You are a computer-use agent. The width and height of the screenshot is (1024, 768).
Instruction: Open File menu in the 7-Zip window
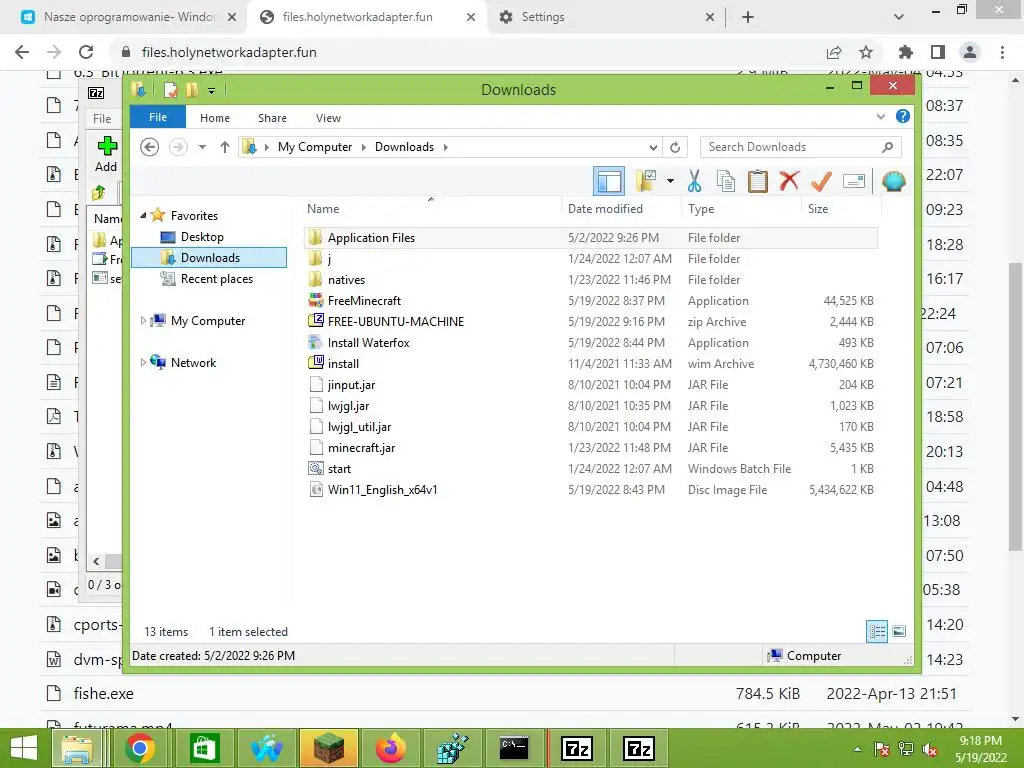pos(102,119)
